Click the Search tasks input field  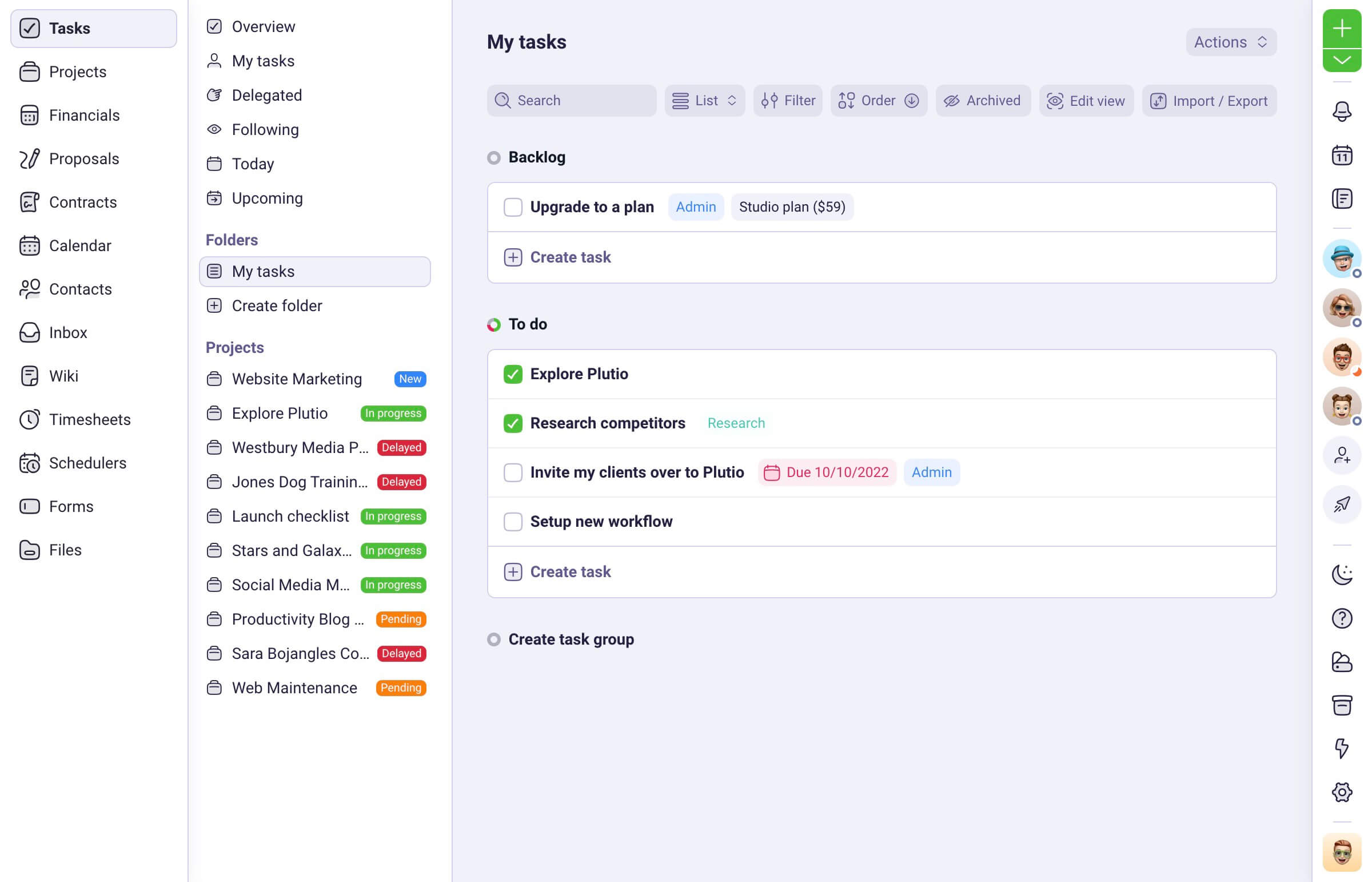pos(571,100)
